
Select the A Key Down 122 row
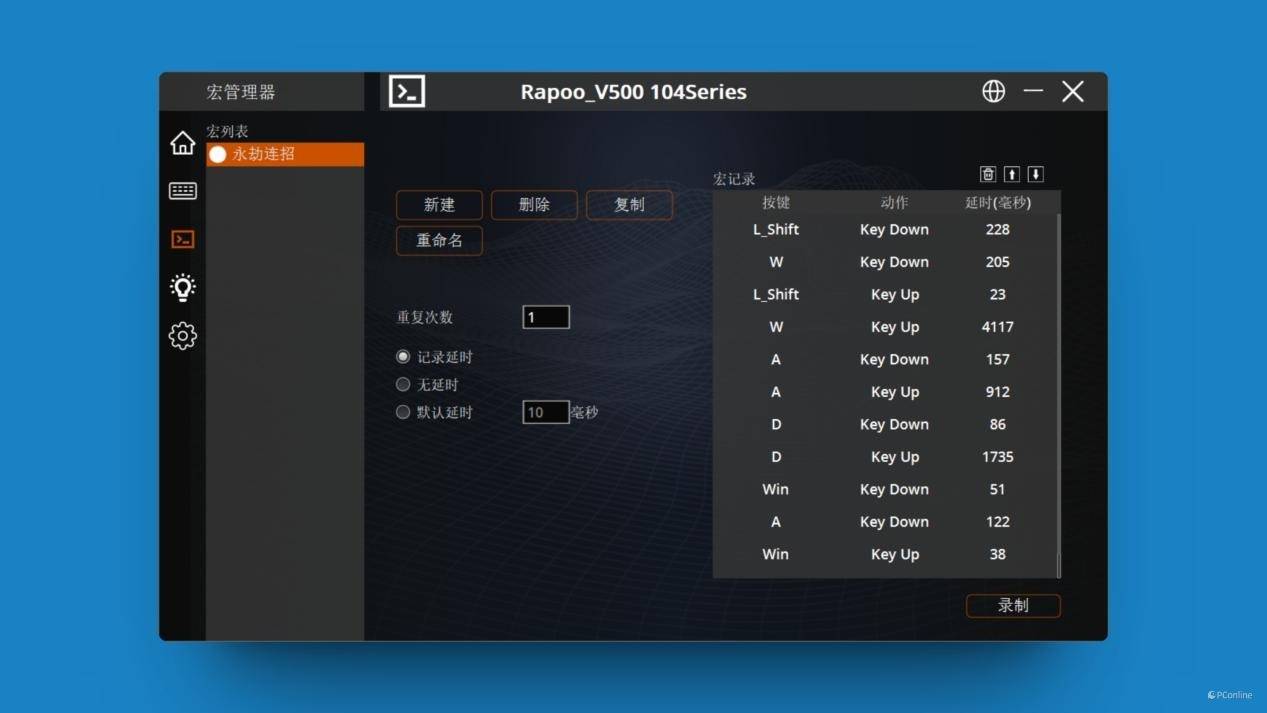tap(885, 522)
